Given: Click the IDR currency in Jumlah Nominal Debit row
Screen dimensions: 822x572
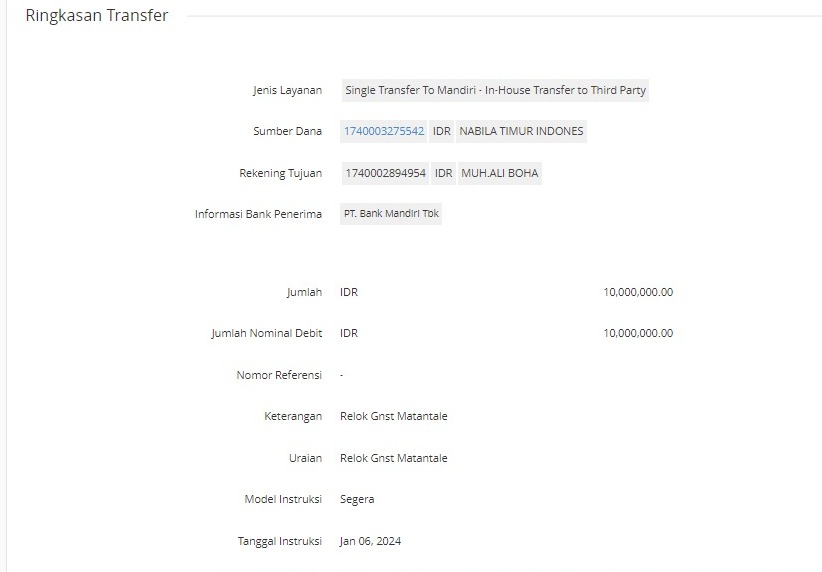Looking at the screenshot, I should (x=349, y=333).
